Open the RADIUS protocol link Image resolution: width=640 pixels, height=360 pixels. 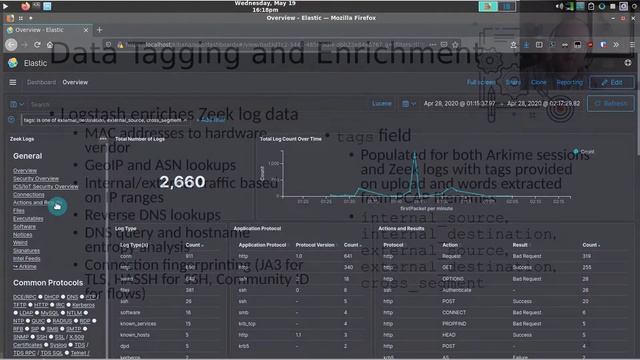[62, 321]
